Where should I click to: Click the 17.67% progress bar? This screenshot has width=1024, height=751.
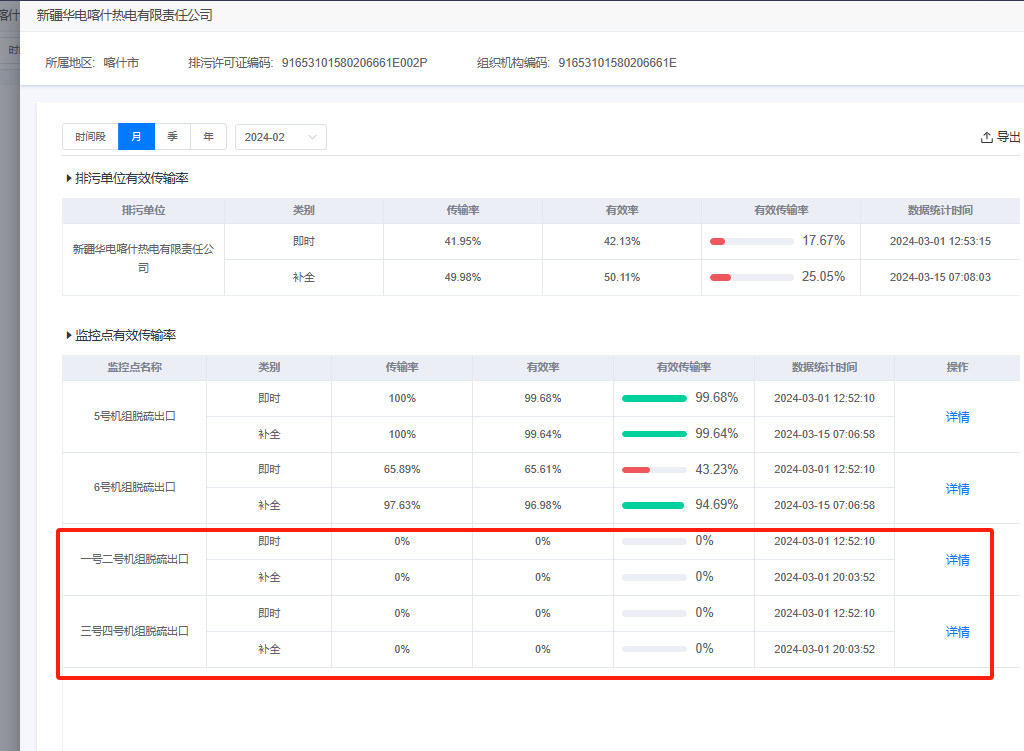[x=752, y=242]
